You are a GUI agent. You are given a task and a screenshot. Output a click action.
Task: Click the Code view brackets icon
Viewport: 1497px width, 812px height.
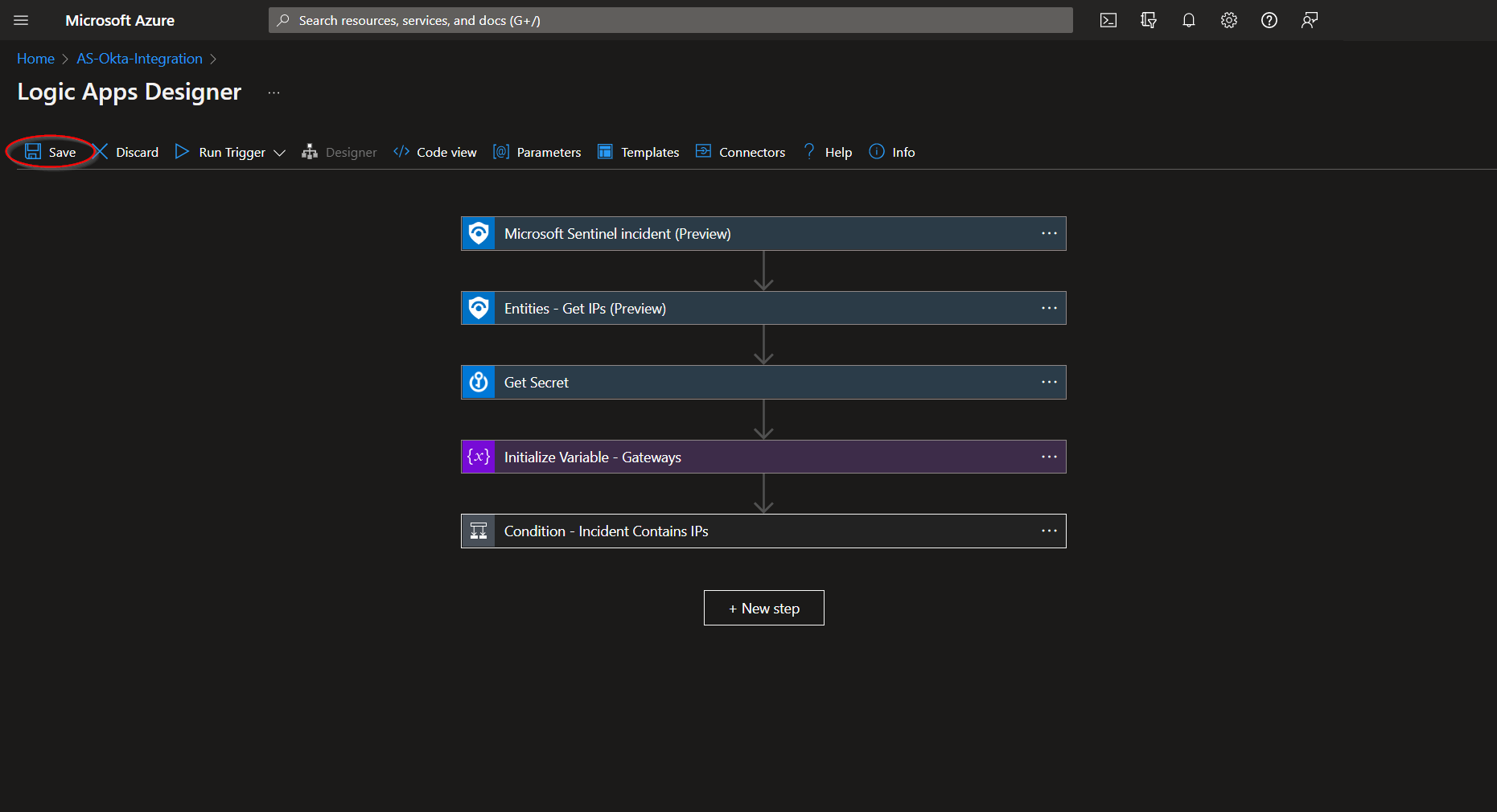click(x=401, y=151)
